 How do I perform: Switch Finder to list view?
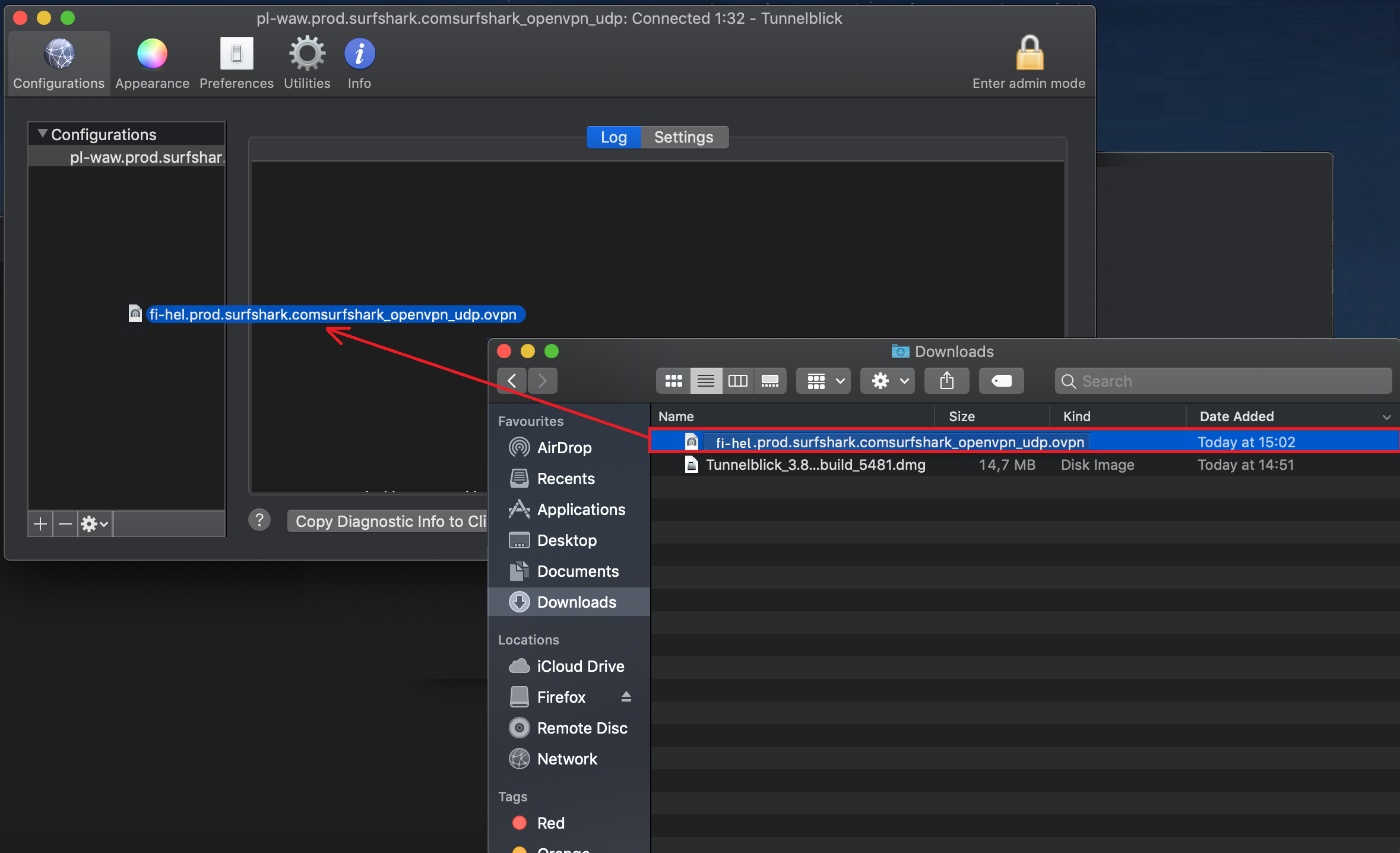pyautogui.click(x=706, y=381)
